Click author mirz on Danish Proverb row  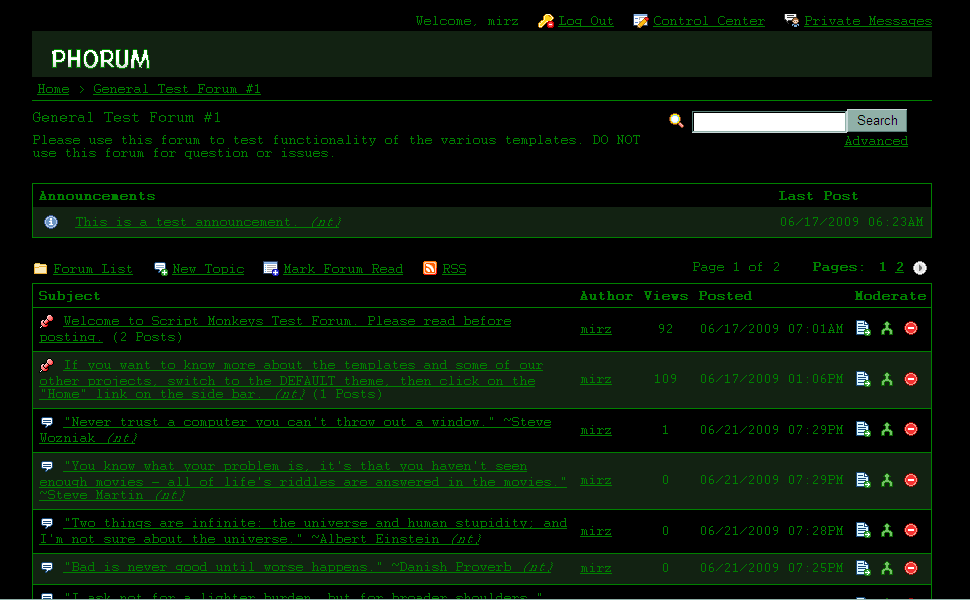coord(596,568)
